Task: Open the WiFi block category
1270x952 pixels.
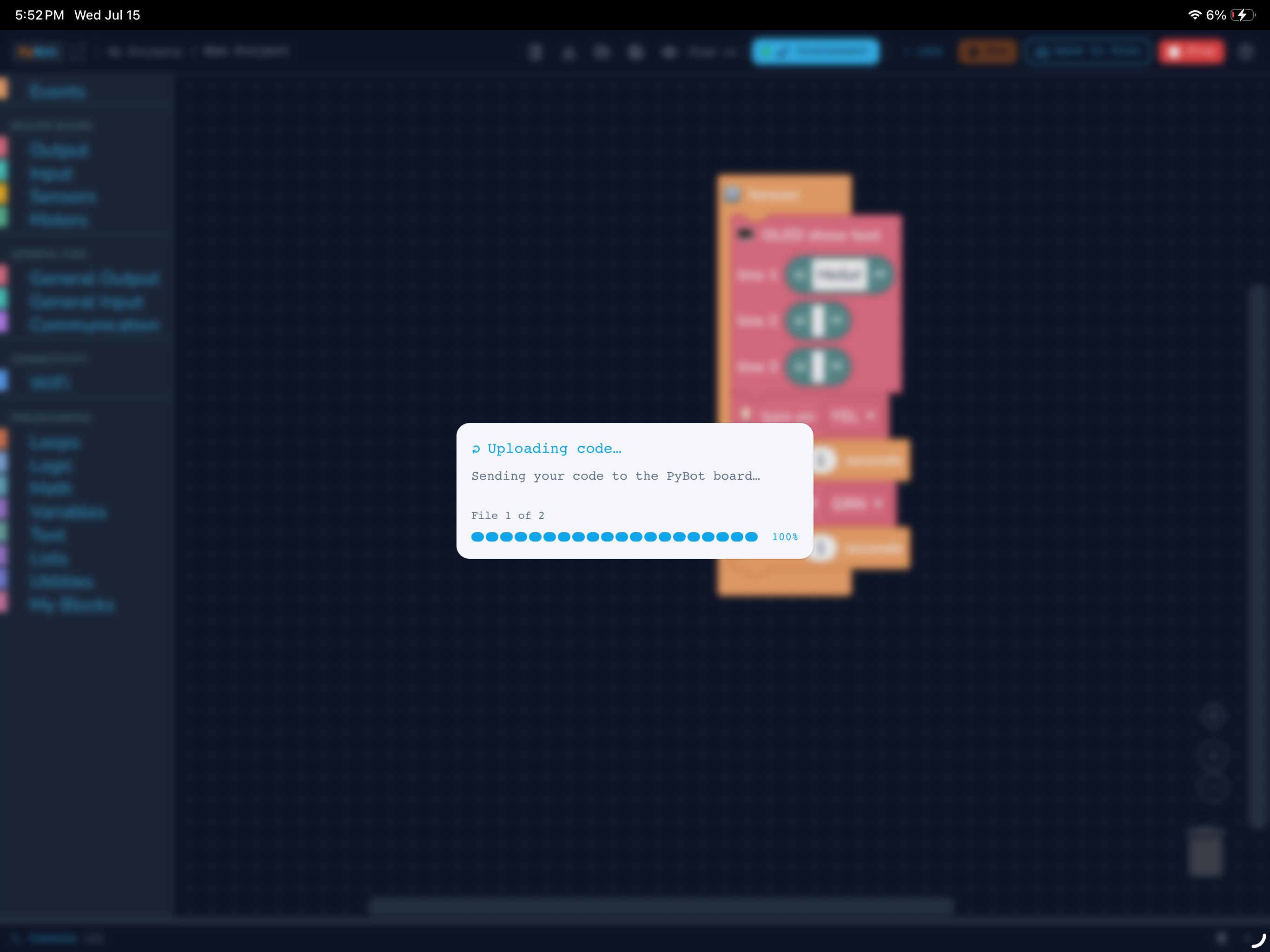Action: click(49, 383)
